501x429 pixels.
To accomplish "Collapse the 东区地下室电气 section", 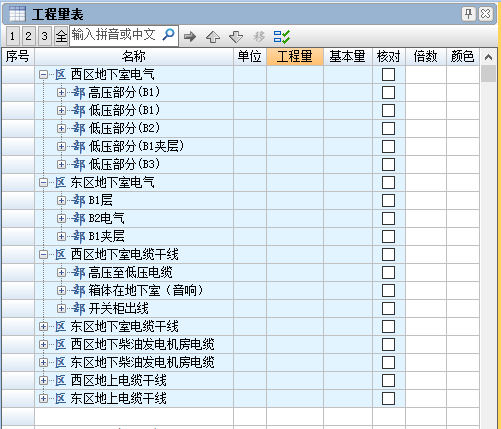I will 43,182.
